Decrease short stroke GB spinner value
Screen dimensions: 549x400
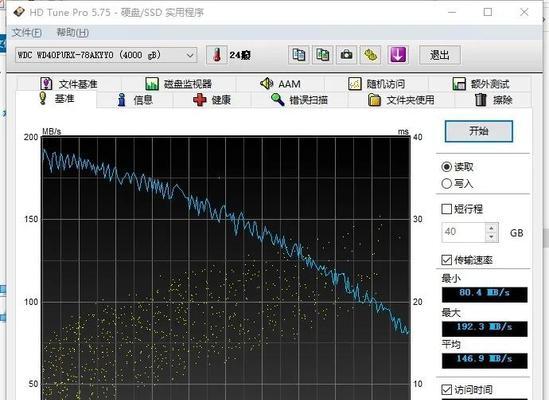tap(492, 237)
